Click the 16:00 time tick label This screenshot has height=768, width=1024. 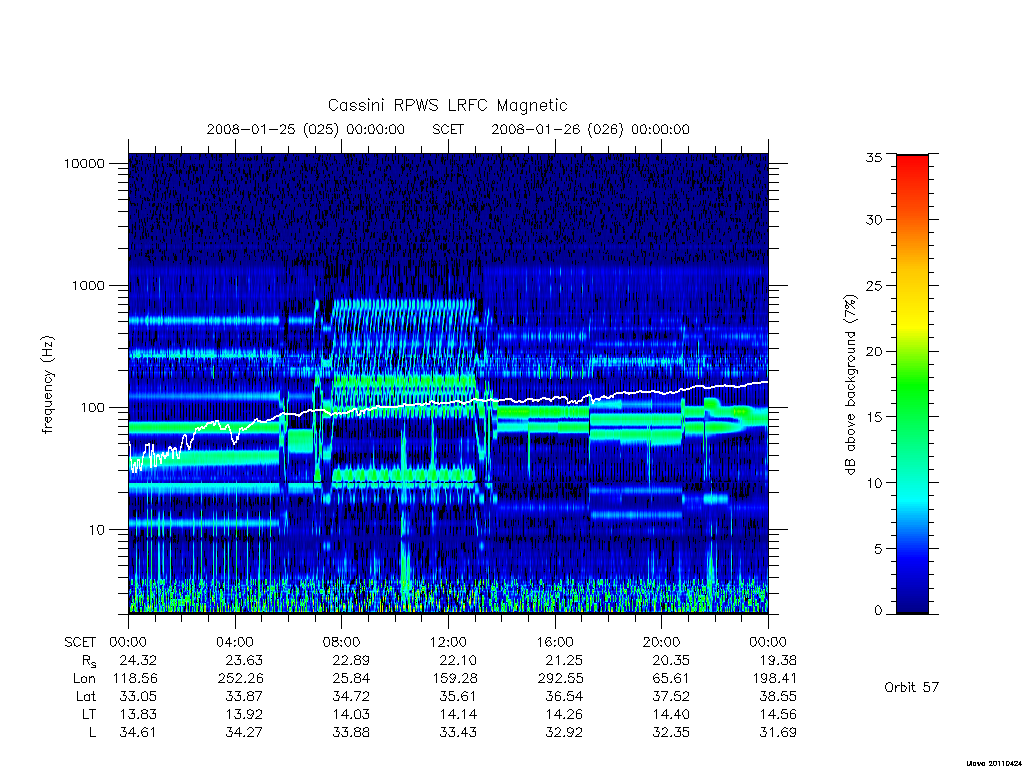pos(555,642)
